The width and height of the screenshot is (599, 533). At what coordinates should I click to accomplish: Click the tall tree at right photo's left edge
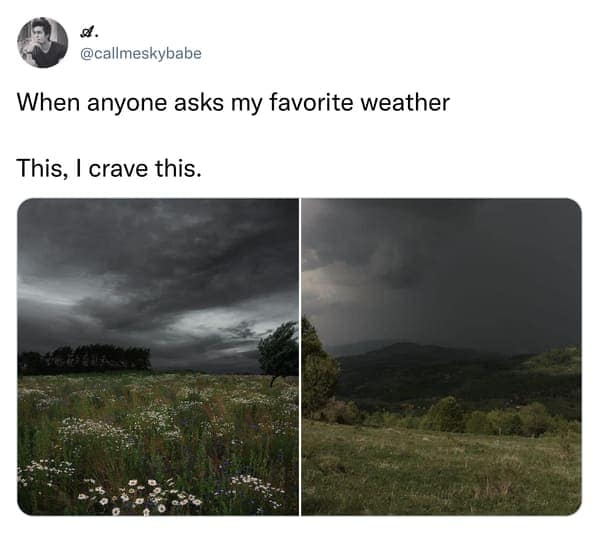coord(318,369)
